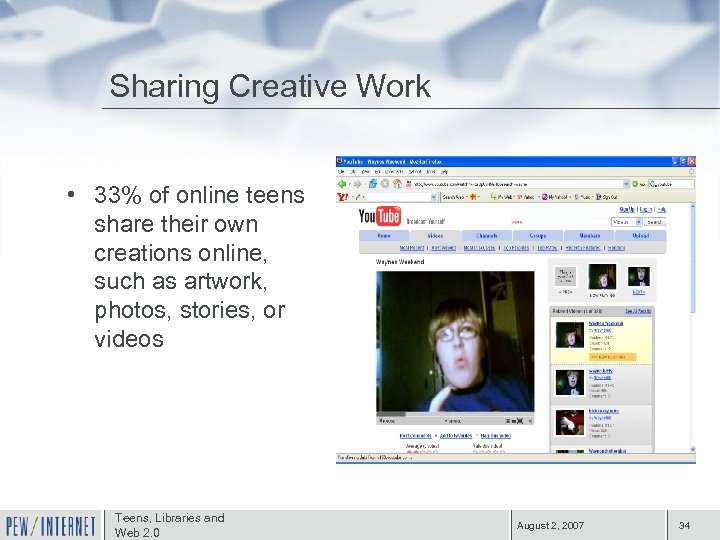
Task: Click the pencil icon on Yahoo toolbar
Action: point(358,197)
